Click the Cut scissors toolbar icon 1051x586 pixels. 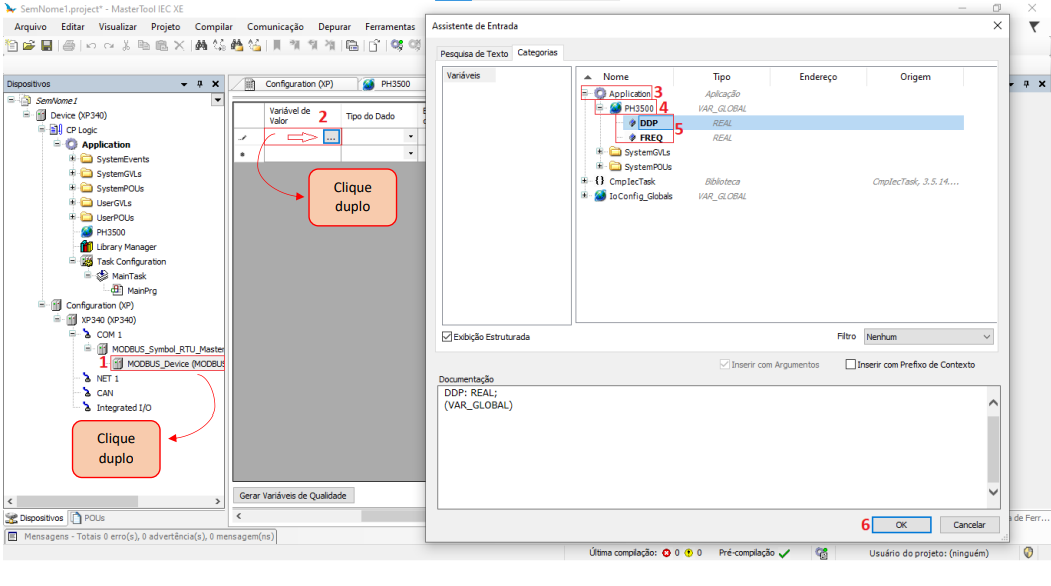128,45
